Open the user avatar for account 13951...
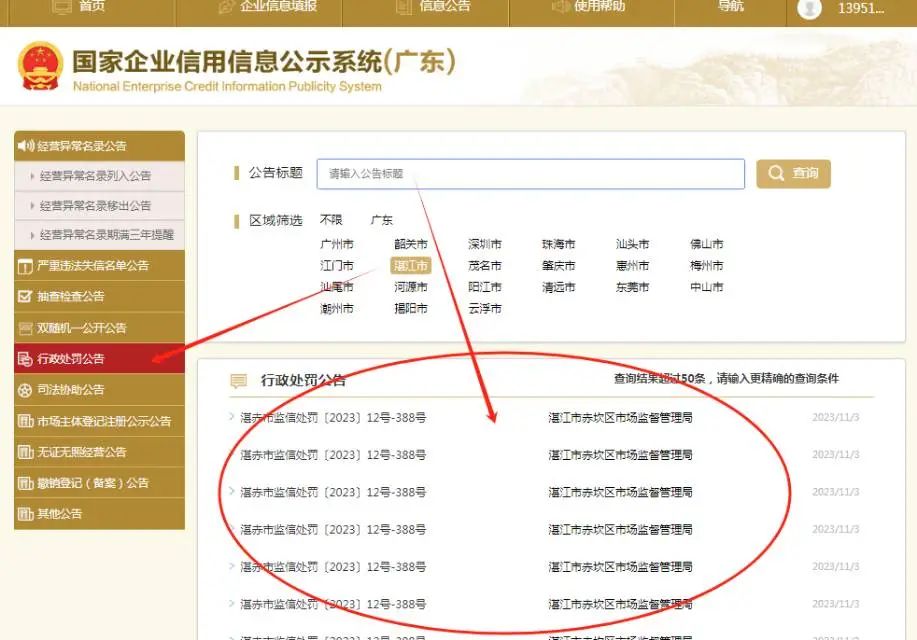 tap(809, 8)
